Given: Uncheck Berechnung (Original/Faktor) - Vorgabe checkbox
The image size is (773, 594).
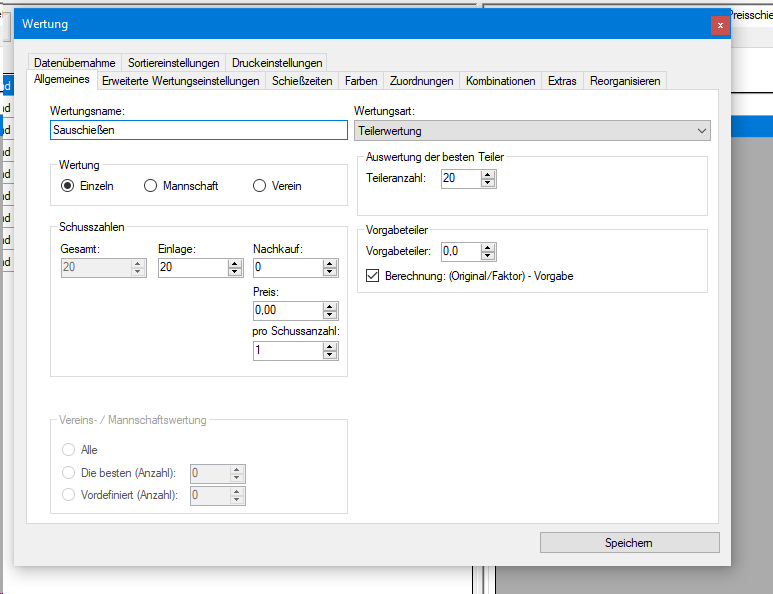Looking at the screenshot, I should pyautogui.click(x=373, y=276).
